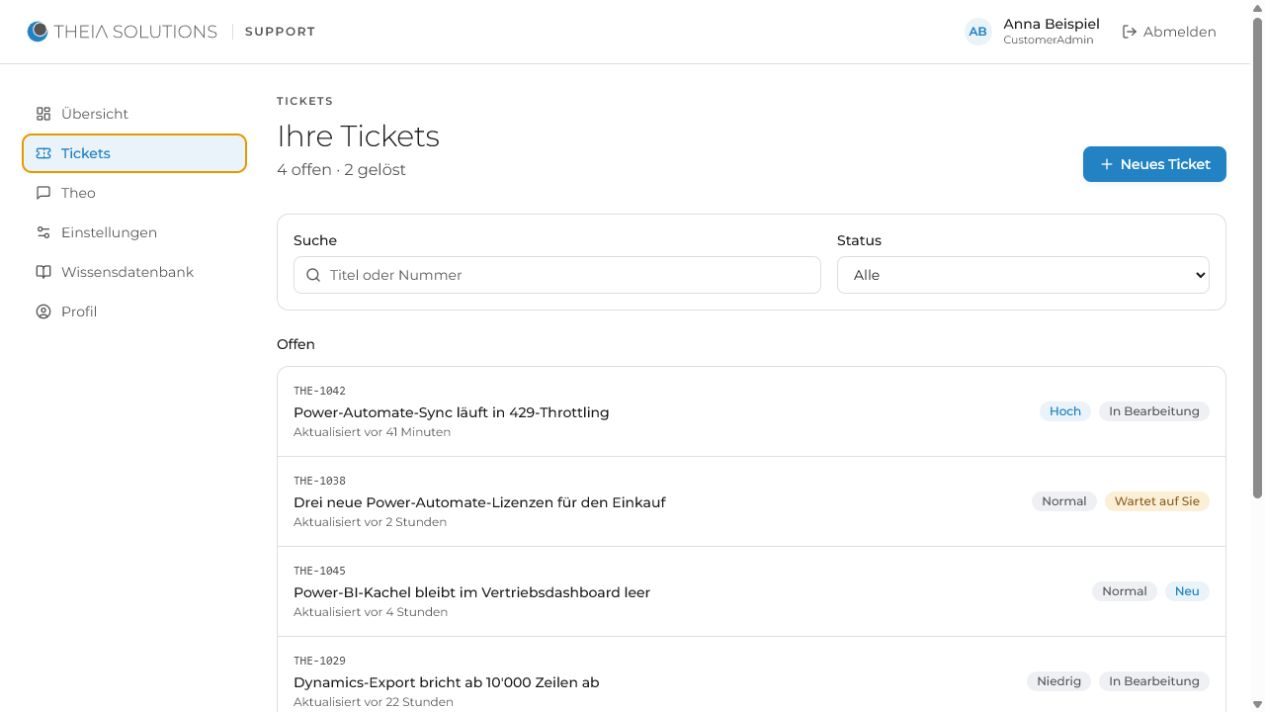Click the Übersicht grid icon in sidebar
This screenshot has width=1265, height=712.
(43, 114)
